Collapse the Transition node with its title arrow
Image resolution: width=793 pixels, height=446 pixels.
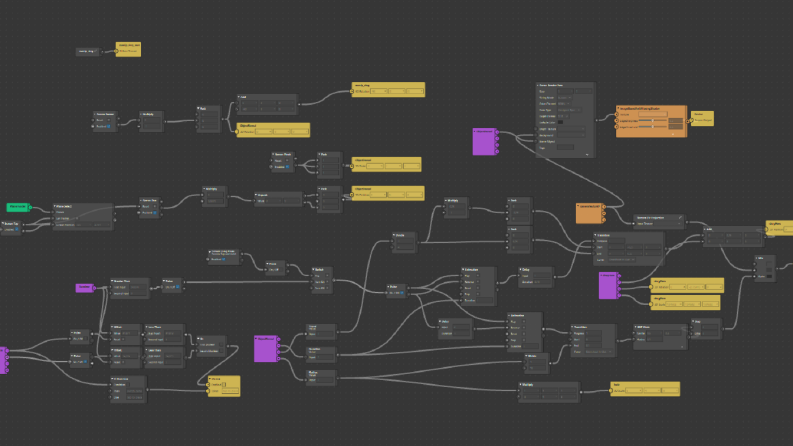click(x=595, y=235)
